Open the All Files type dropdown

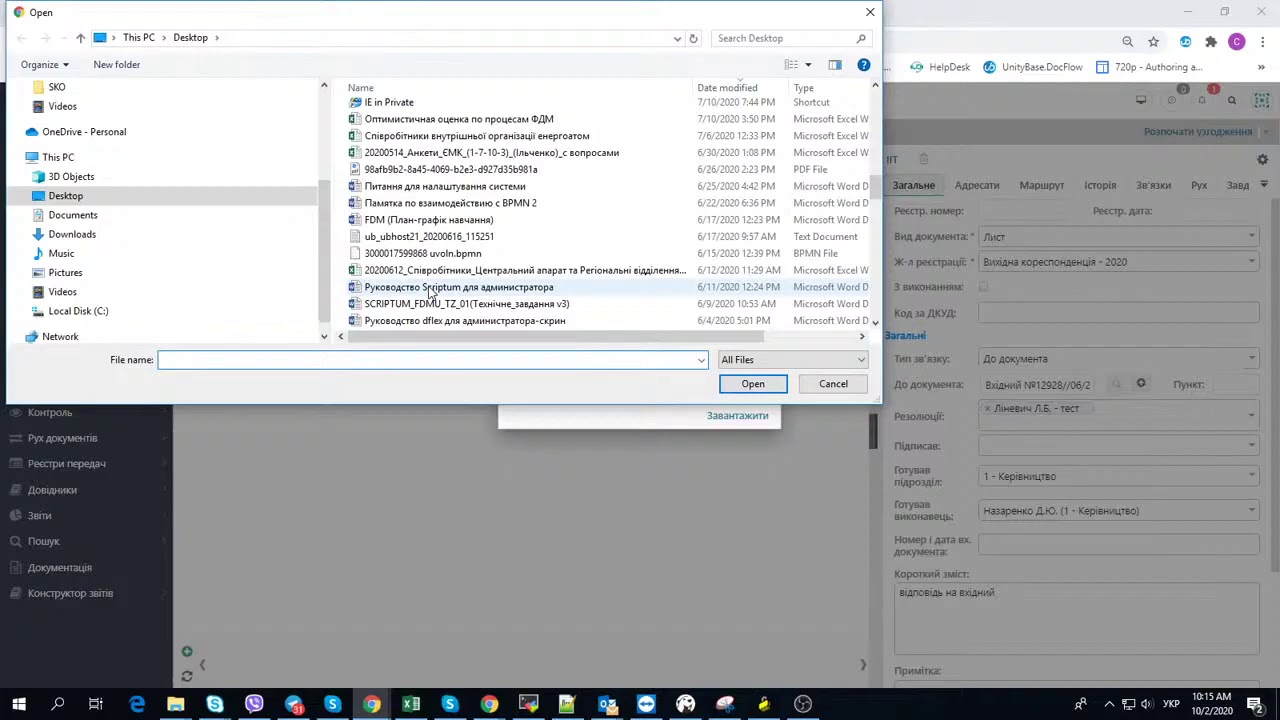coord(793,360)
